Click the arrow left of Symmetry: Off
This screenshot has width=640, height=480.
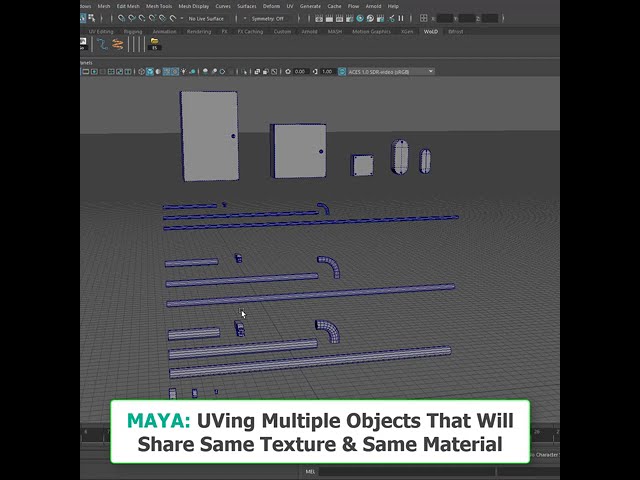coord(245,18)
